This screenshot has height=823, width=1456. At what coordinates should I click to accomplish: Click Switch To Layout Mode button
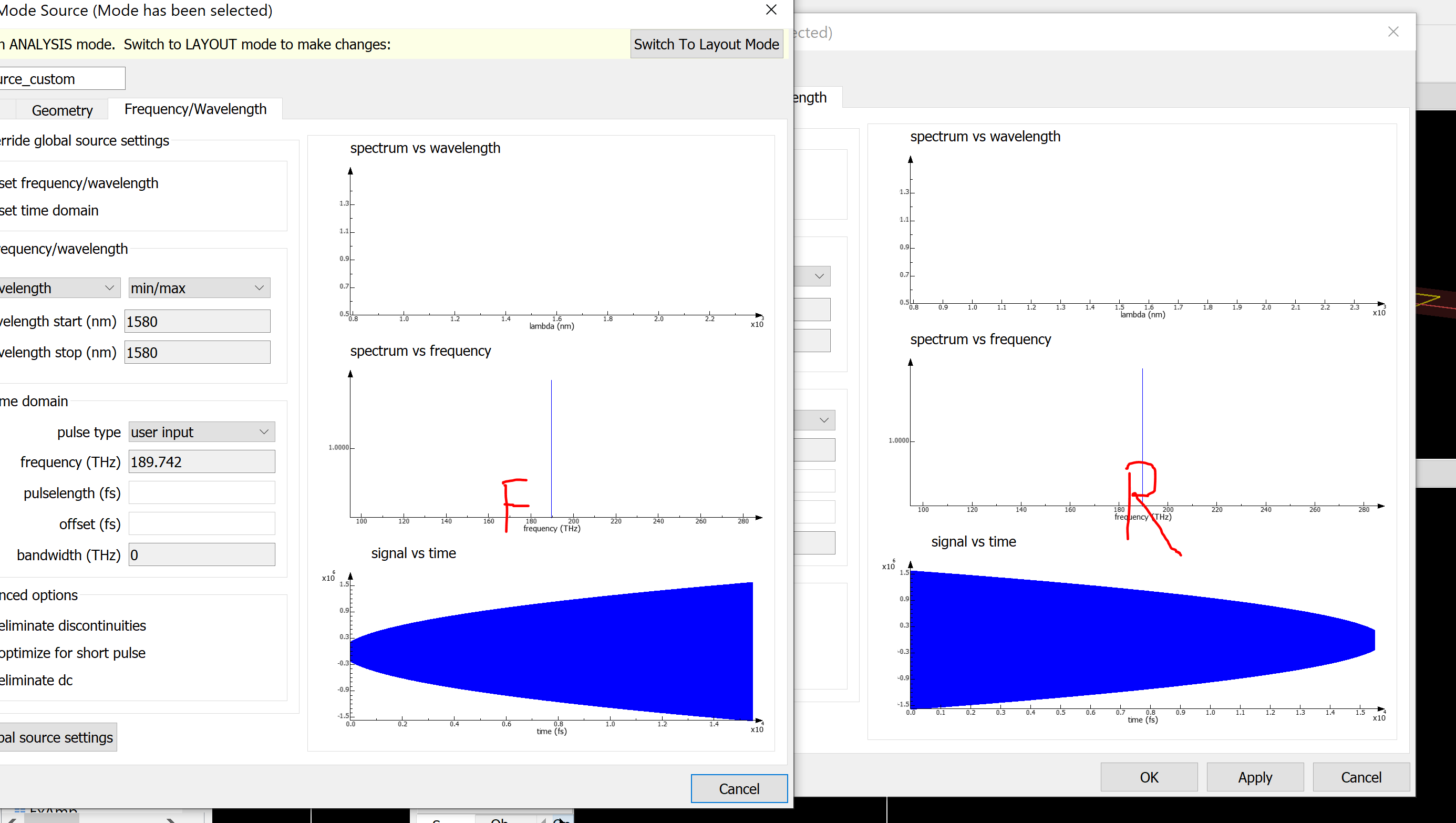pos(706,44)
